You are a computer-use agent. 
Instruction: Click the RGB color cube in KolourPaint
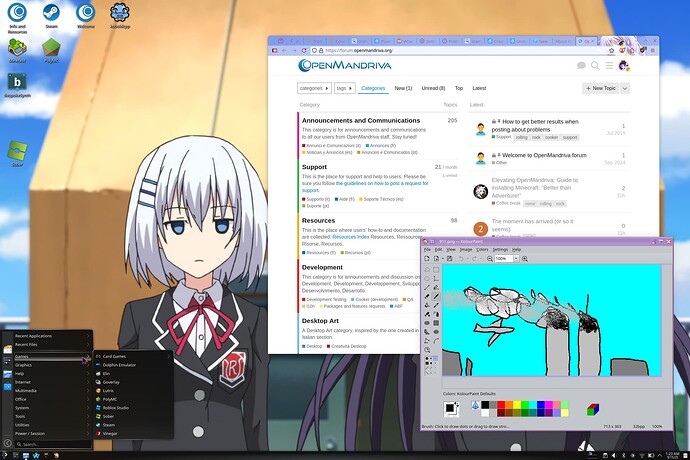point(593,409)
